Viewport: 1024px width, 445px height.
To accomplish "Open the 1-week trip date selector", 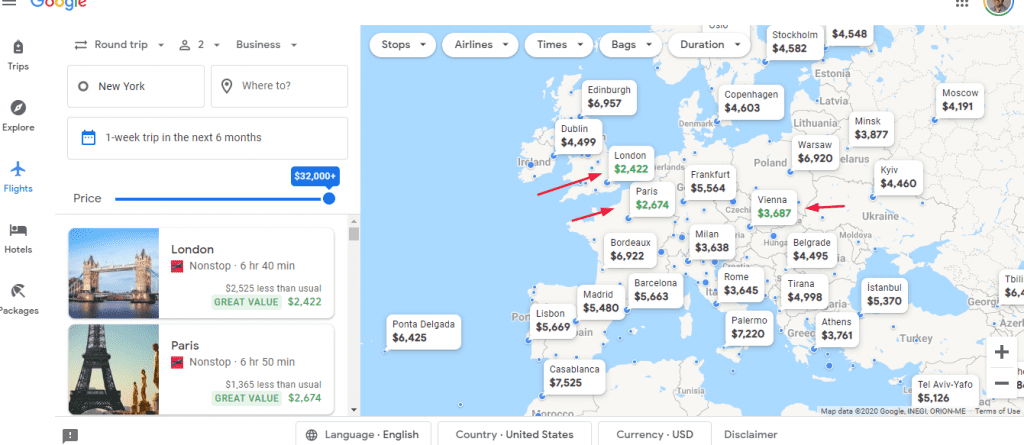I will 208,138.
